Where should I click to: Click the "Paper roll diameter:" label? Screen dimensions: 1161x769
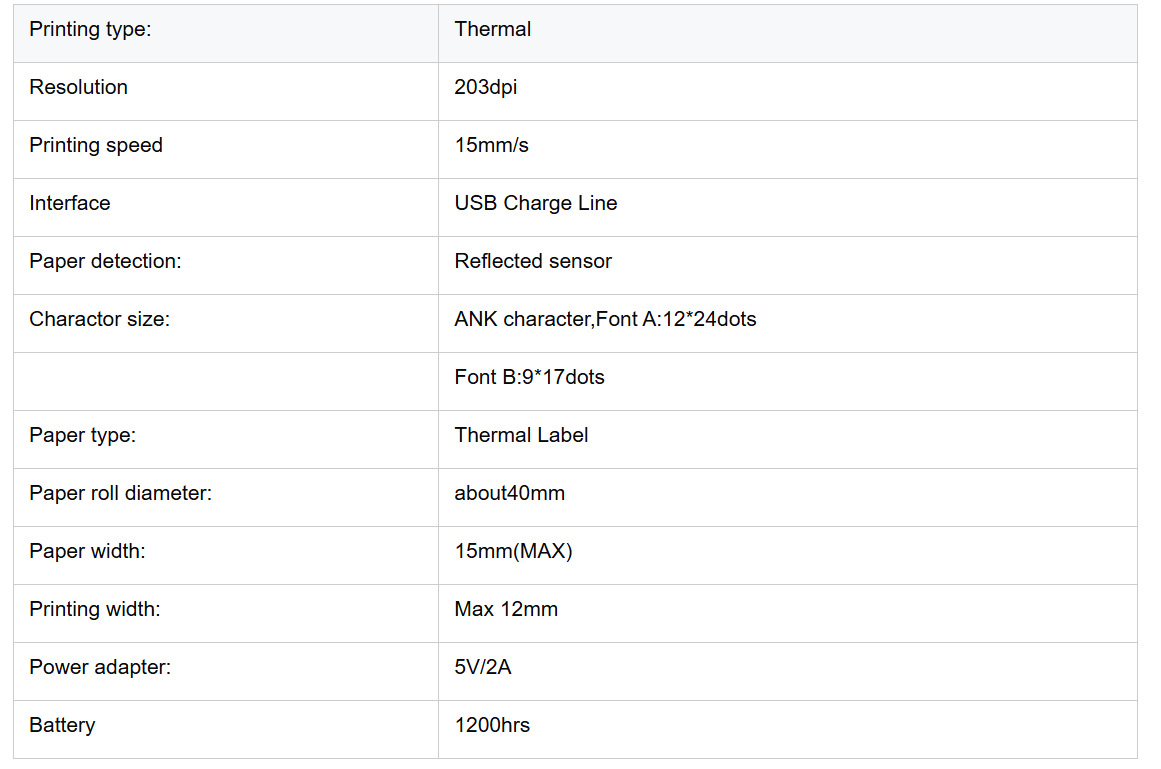121,493
